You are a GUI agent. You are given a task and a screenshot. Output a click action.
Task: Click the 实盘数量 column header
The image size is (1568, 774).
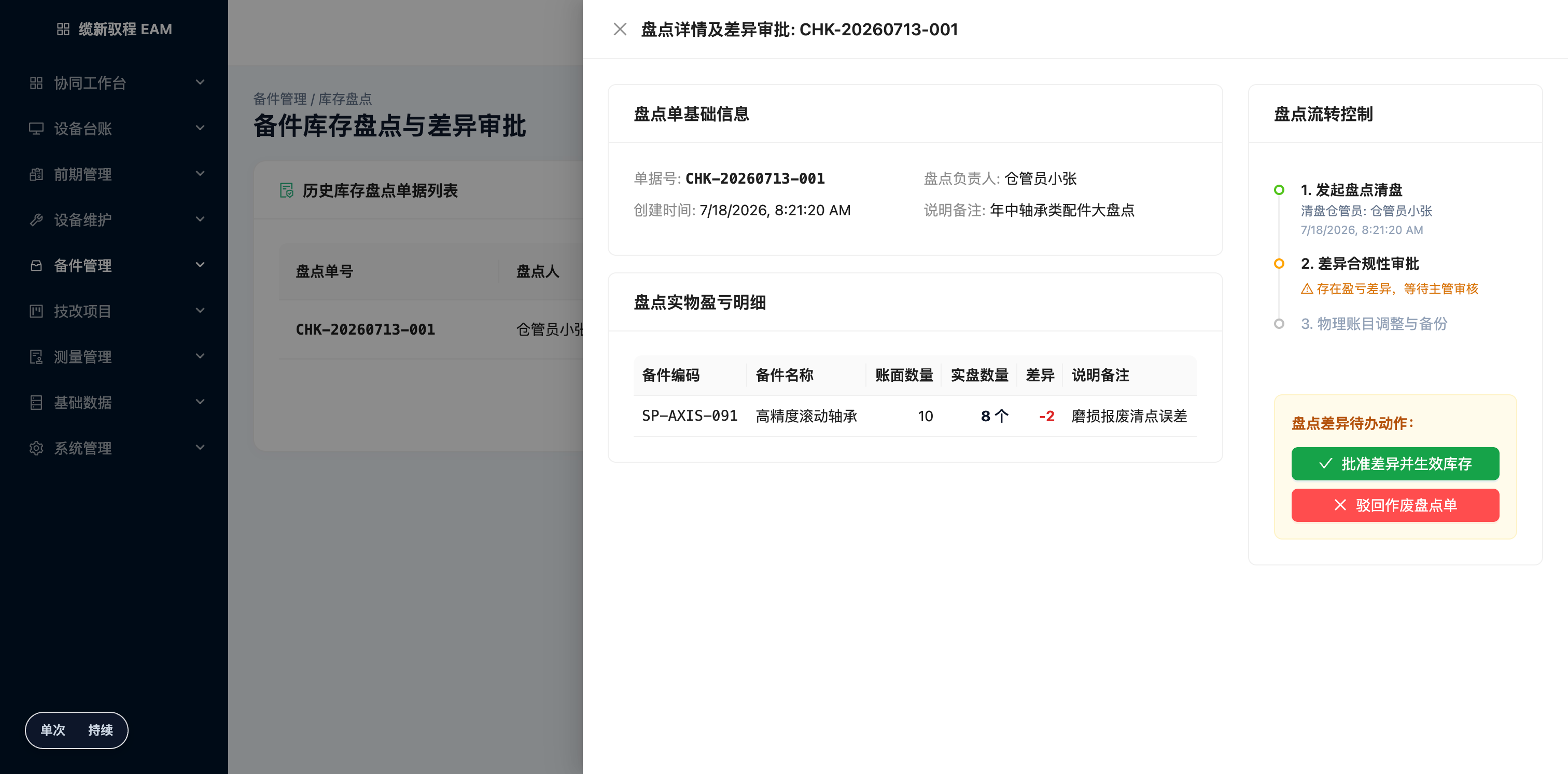tap(980, 375)
